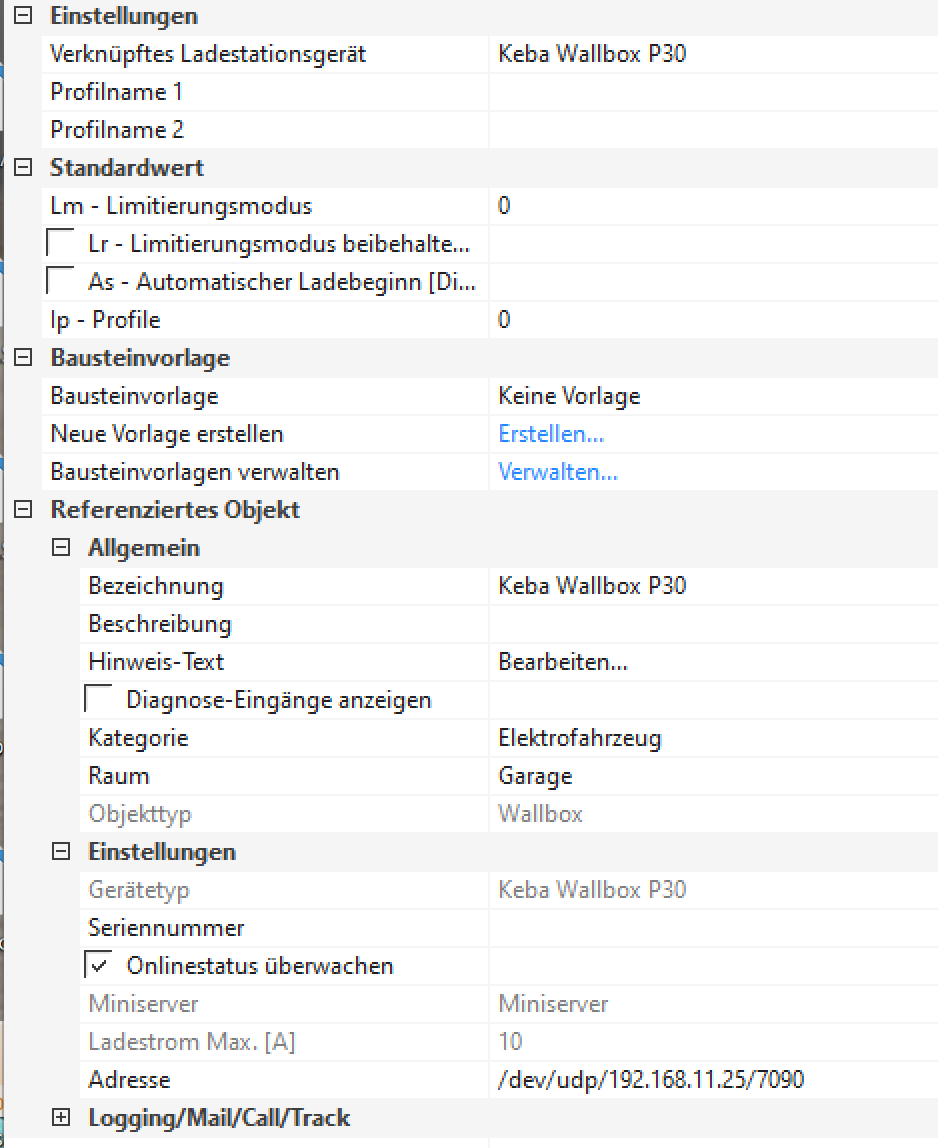Open Bausteinvorlage value showing Keine Vorlage
The width and height of the screenshot is (938, 1148).
click(x=712, y=396)
